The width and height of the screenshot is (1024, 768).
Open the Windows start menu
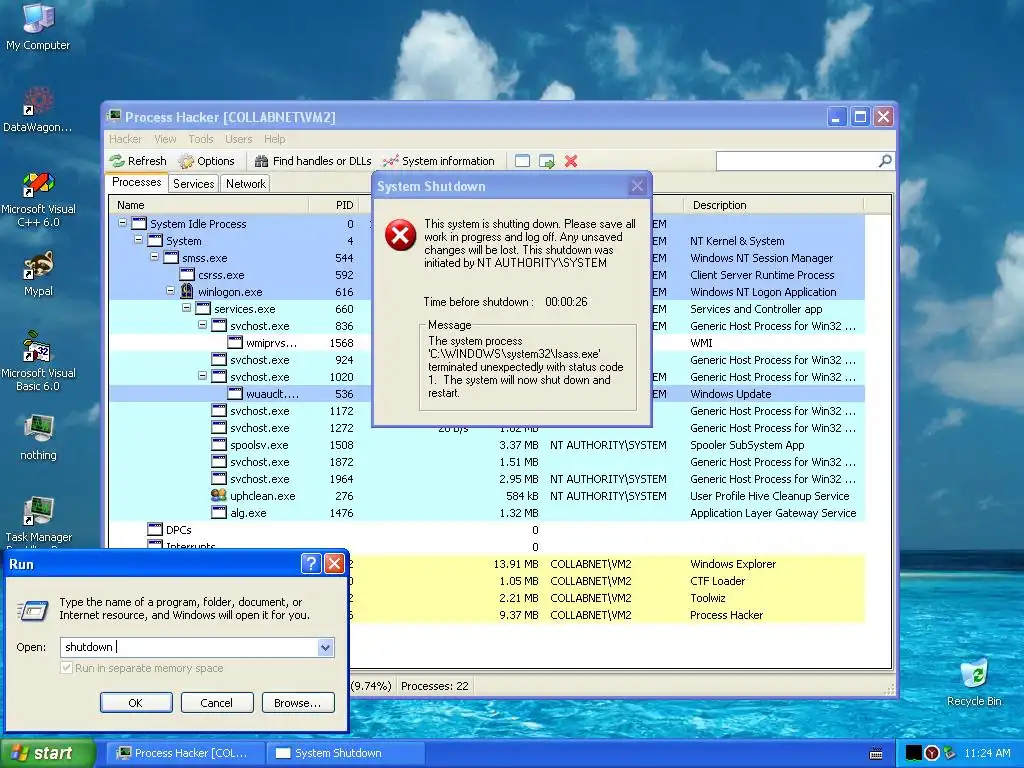[x=47, y=753]
